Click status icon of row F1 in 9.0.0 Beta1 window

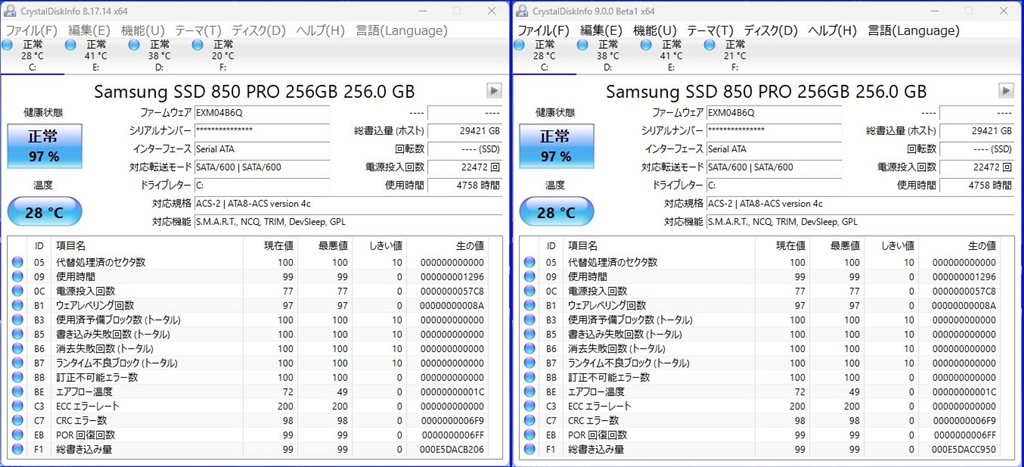[530, 449]
